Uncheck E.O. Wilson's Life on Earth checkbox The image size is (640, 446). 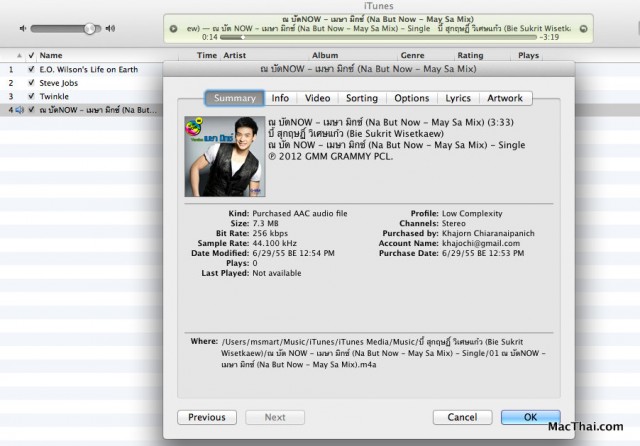31,69
